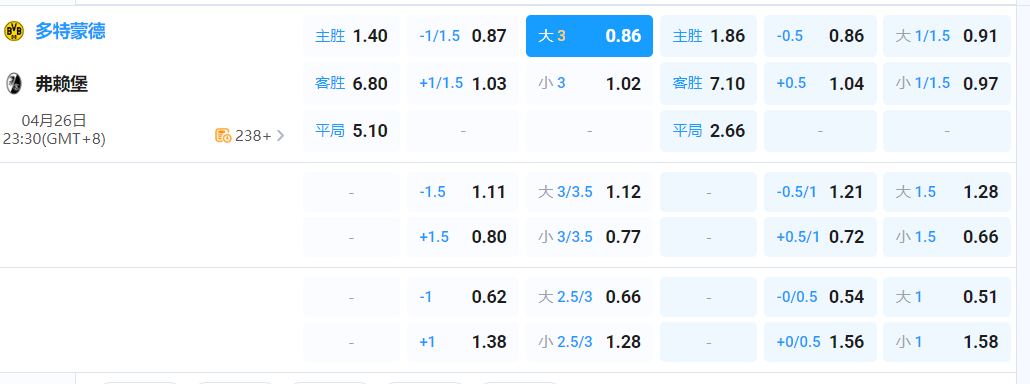Choose 小 1.5 at 0.66
Viewport: 1030px width, 384px height.
[x=947, y=237]
